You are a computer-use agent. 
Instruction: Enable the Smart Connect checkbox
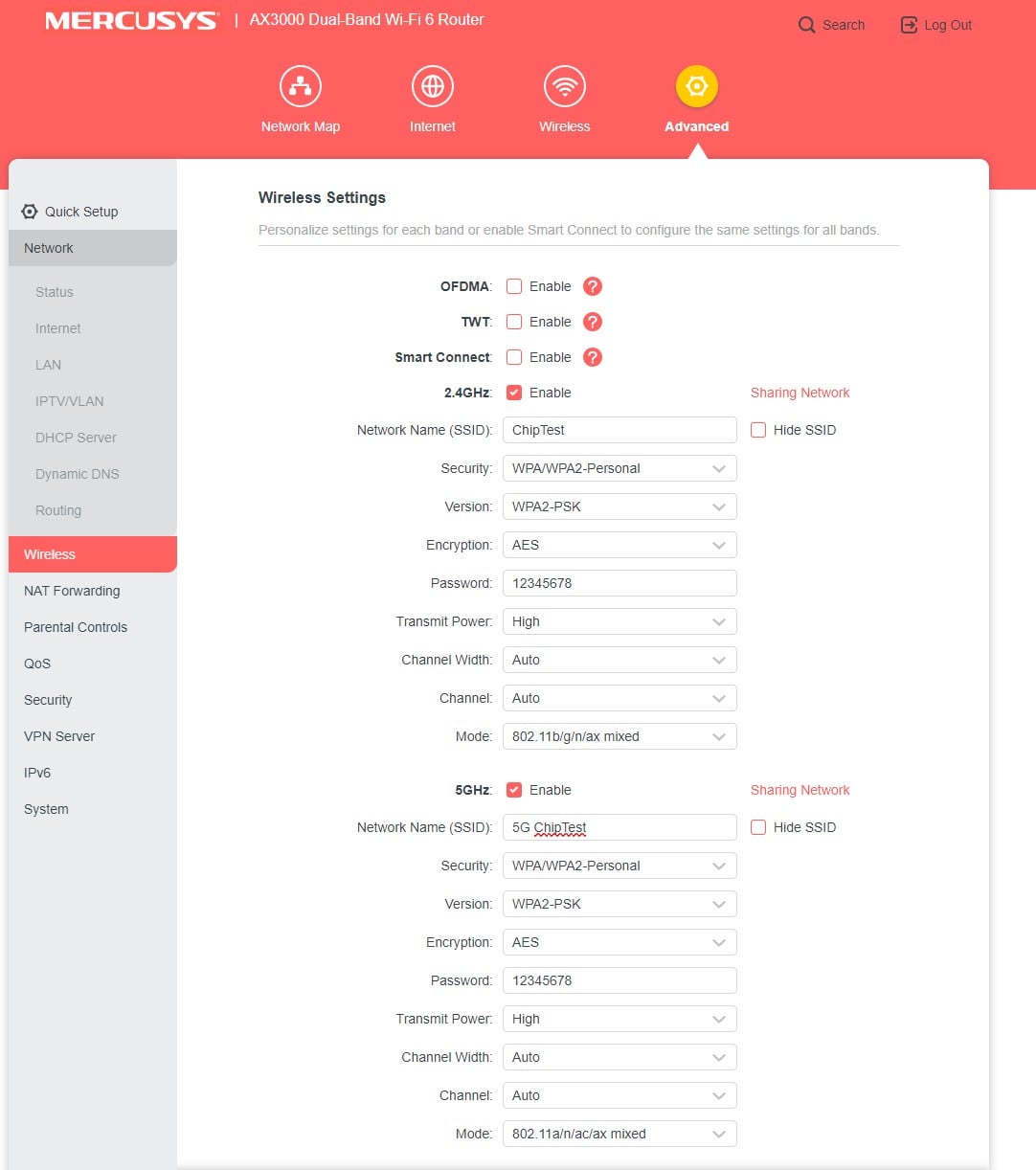click(514, 357)
